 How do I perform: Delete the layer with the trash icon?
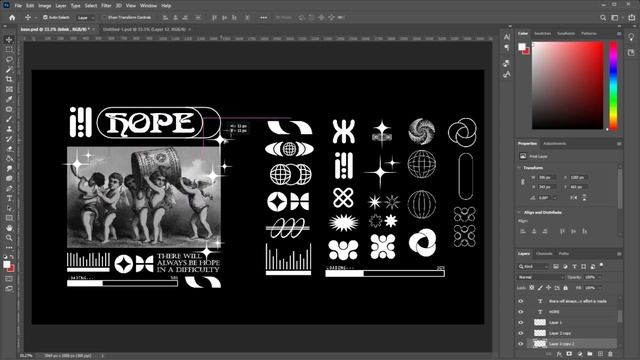(611, 354)
